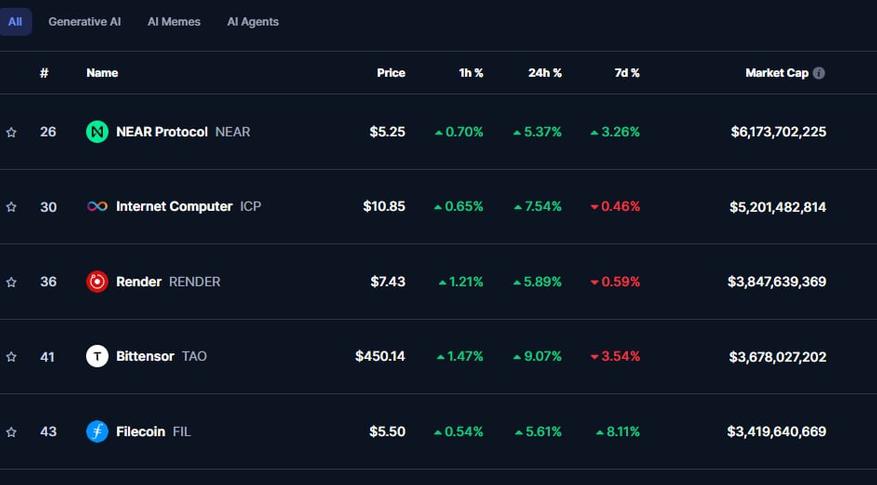Viewport: 877px width, 485px height.
Task: Switch to the AI Memes tab
Action: [x=174, y=22]
